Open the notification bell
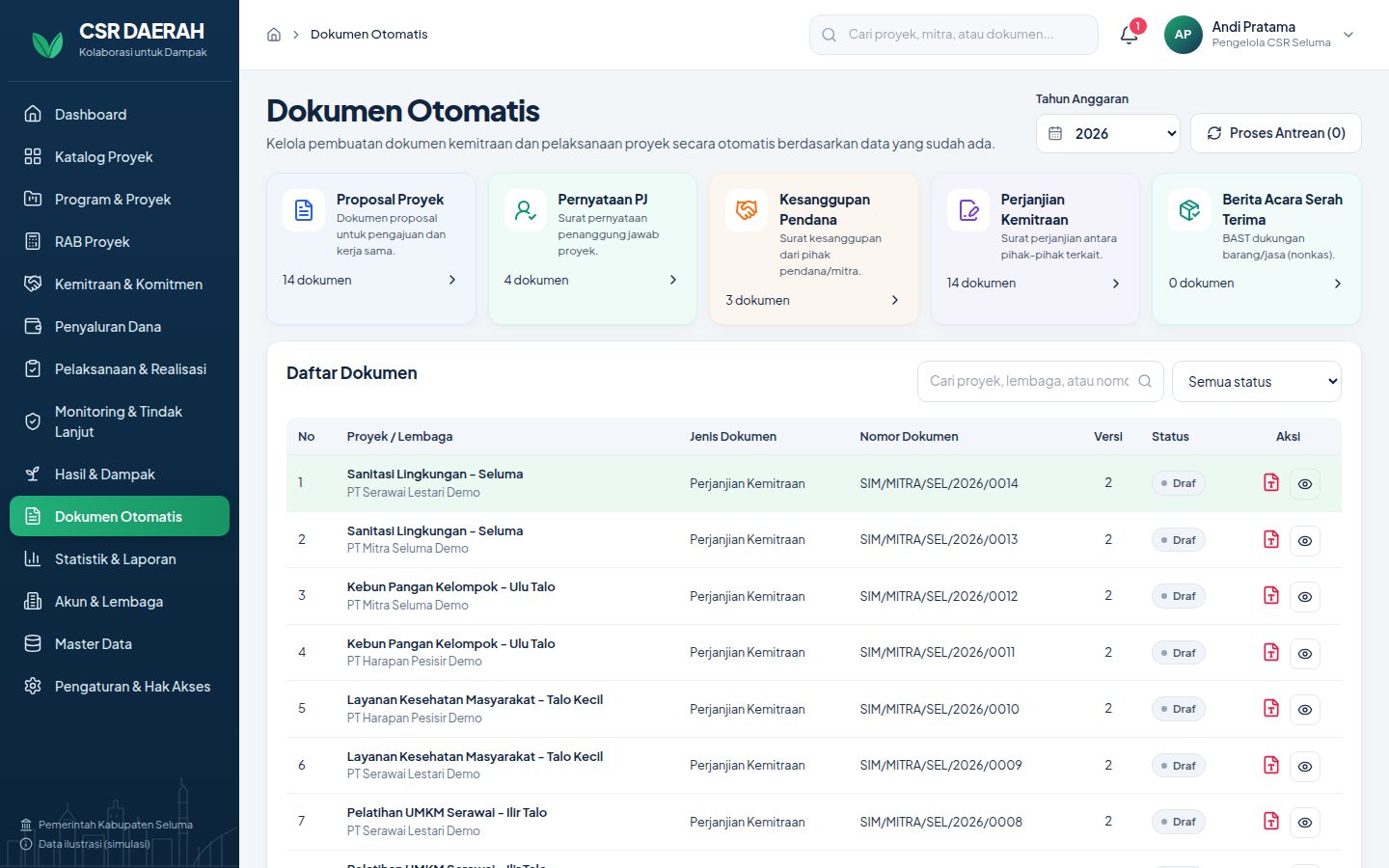1389x868 pixels. (x=1129, y=35)
